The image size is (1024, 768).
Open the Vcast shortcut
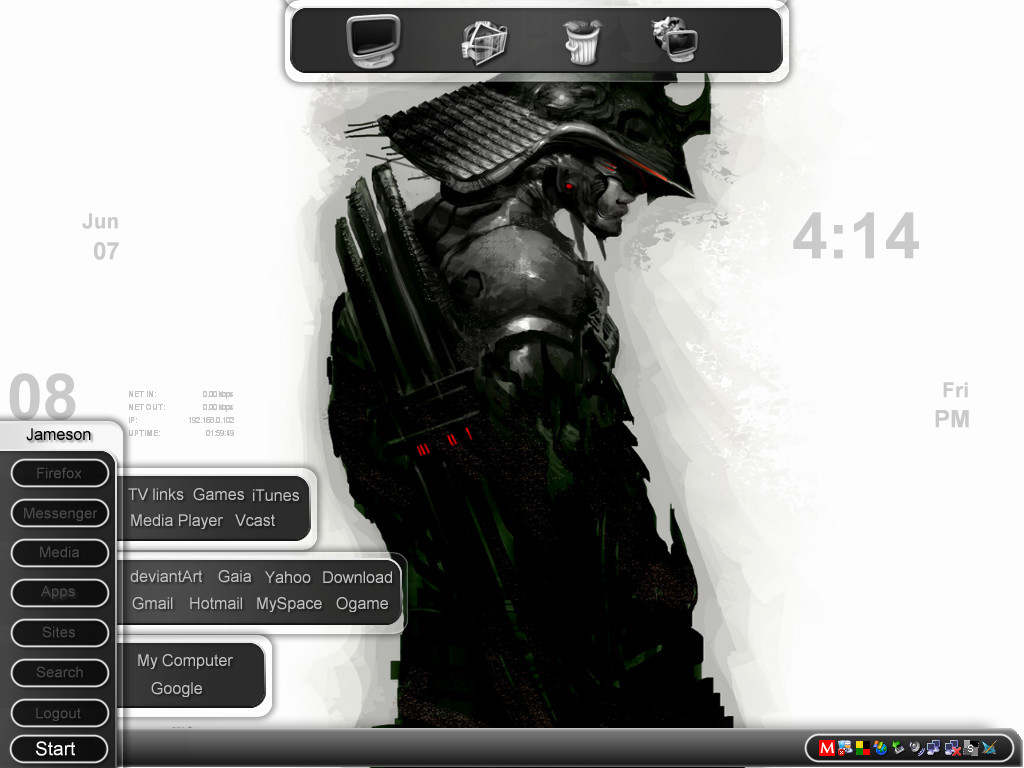click(255, 520)
